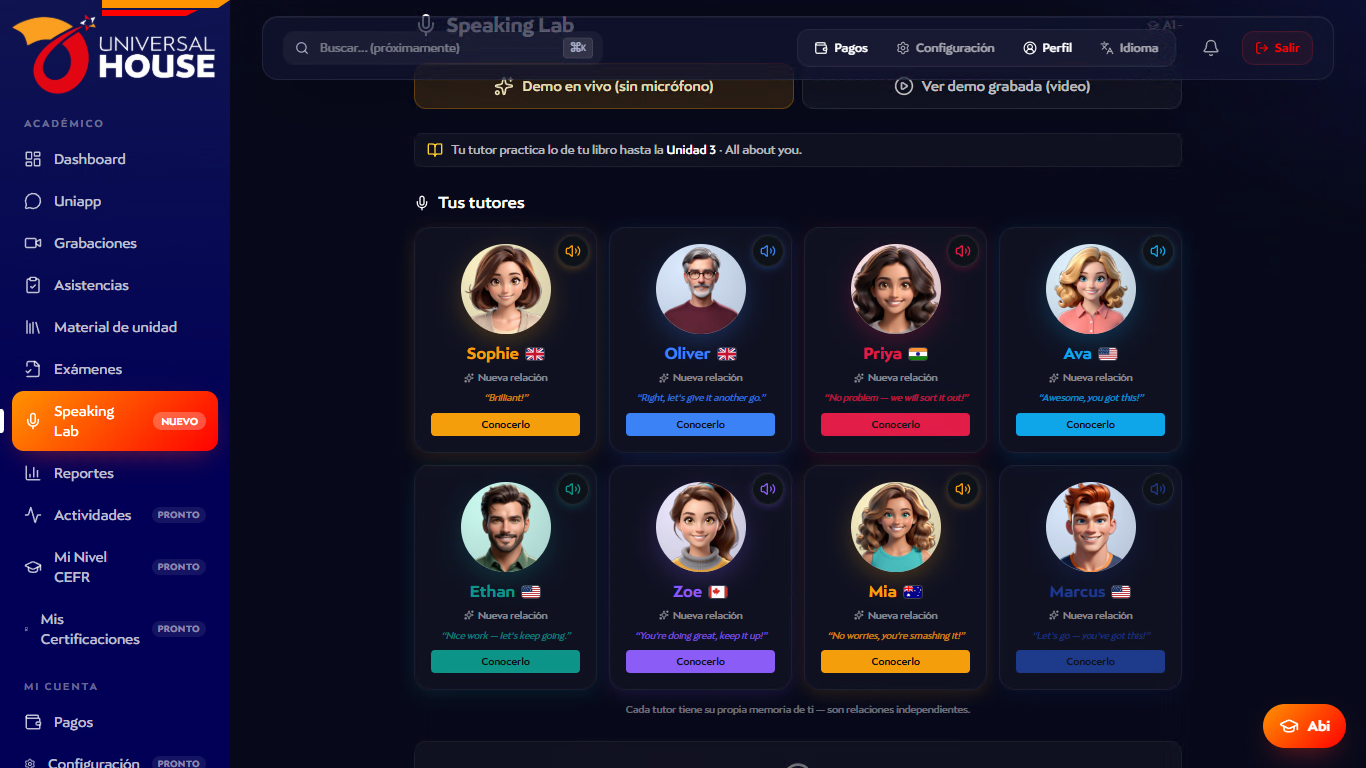This screenshot has width=1366, height=768.
Task: Click Conocerlo button for Zoe
Action: coord(700,661)
